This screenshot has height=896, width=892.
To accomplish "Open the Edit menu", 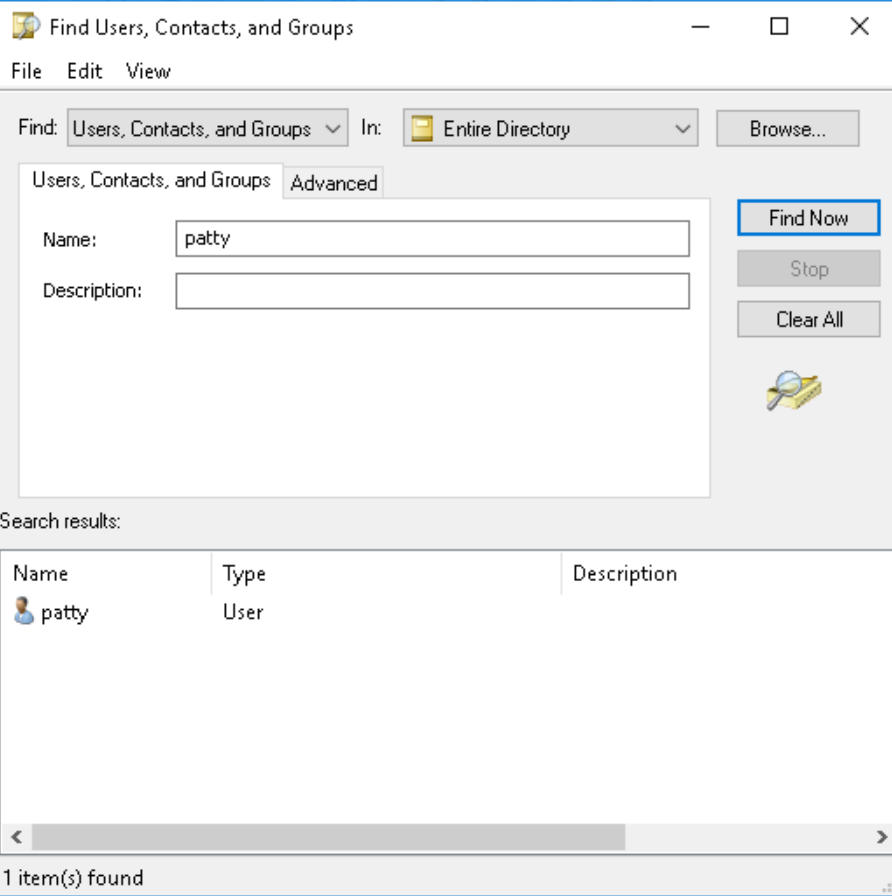I will click(85, 71).
